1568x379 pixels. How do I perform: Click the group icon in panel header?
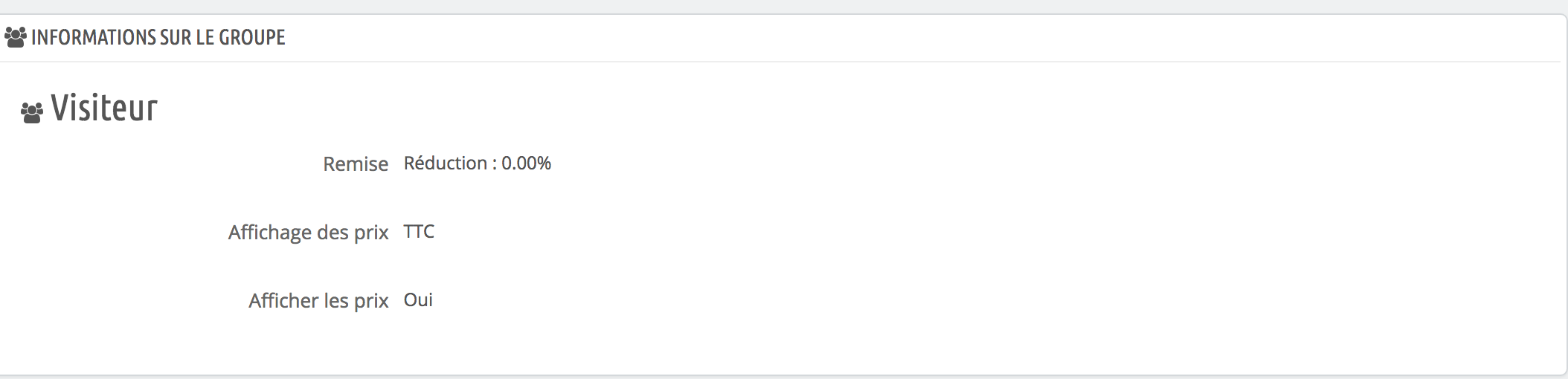(16, 37)
